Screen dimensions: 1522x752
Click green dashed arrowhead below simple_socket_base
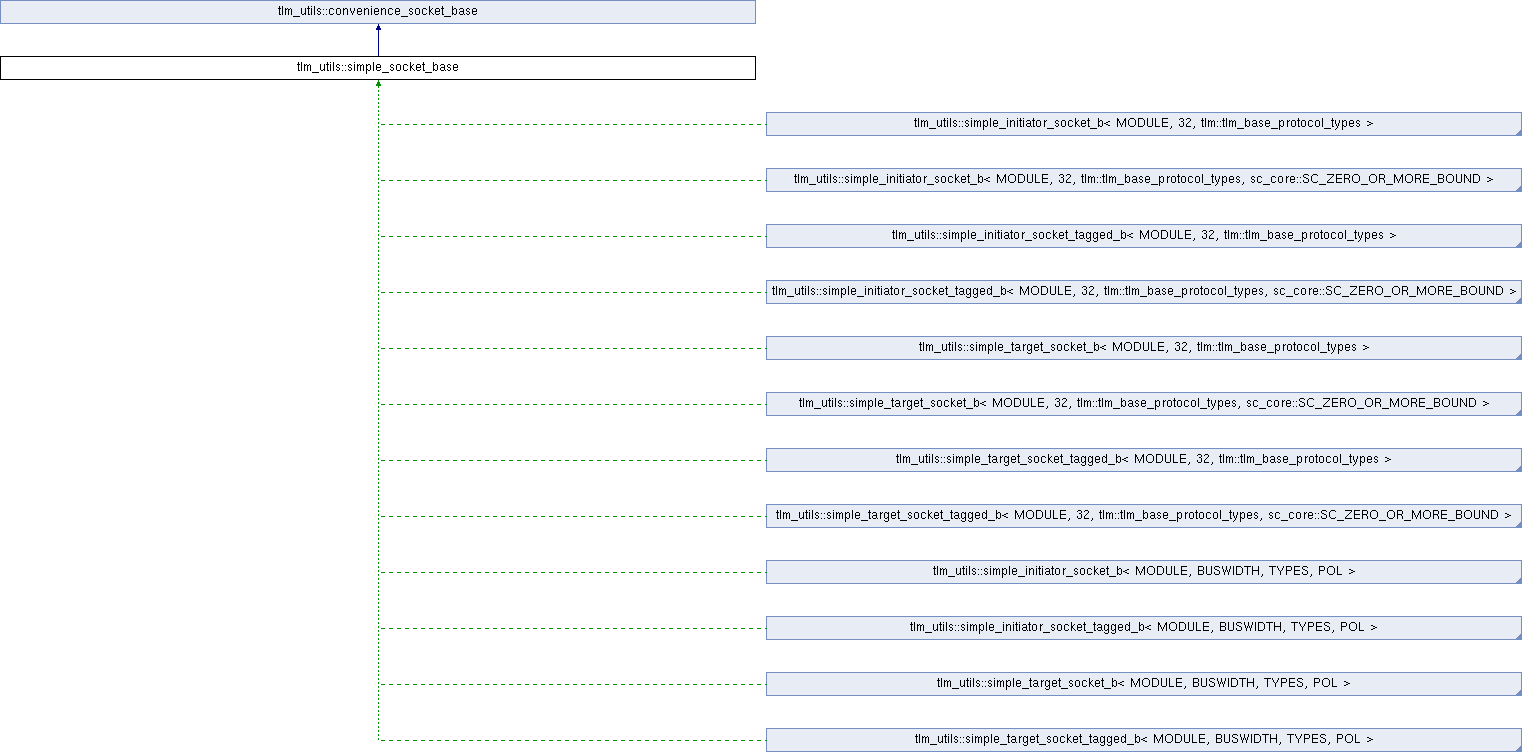[378, 85]
